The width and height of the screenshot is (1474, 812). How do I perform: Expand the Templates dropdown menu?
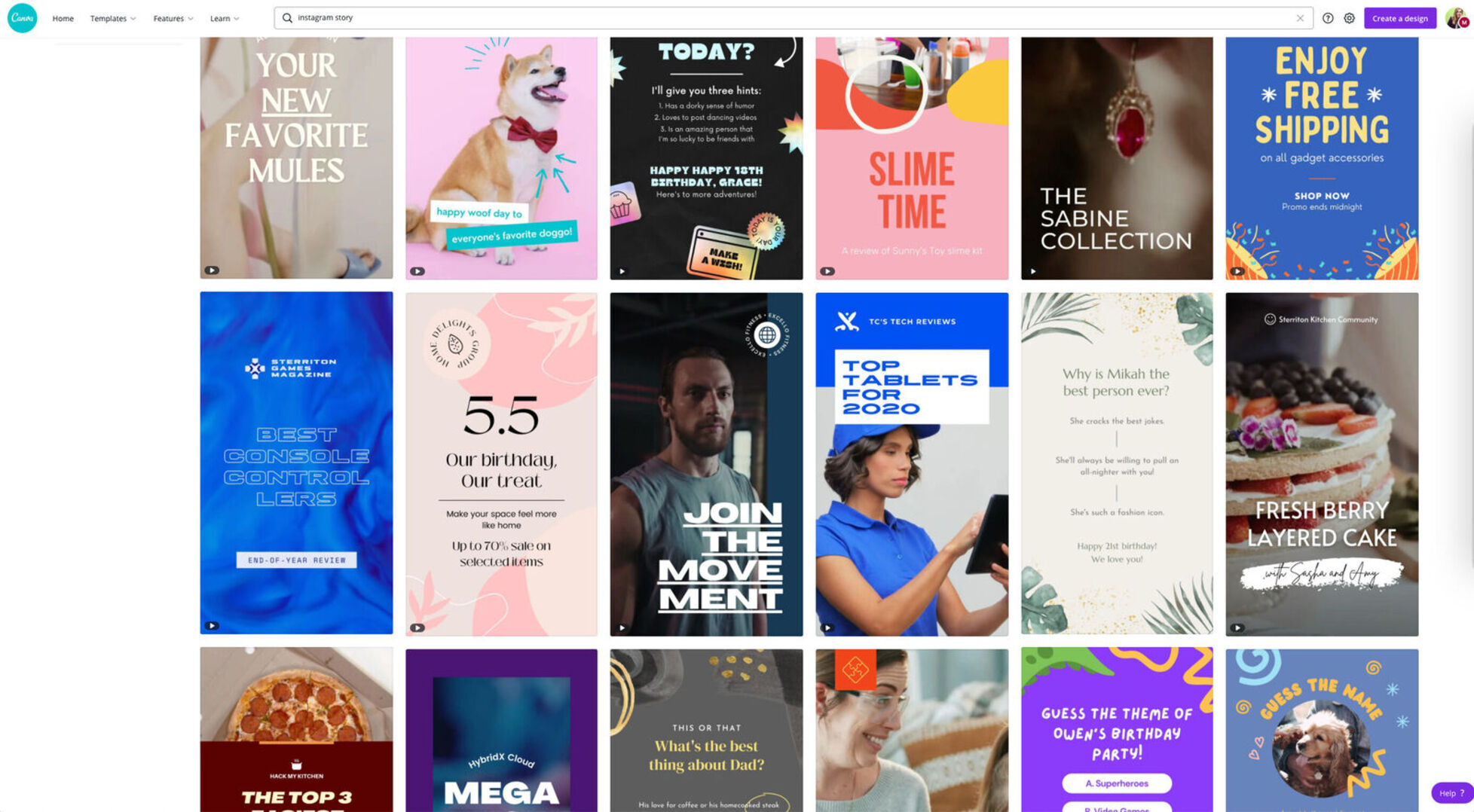pyautogui.click(x=113, y=18)
